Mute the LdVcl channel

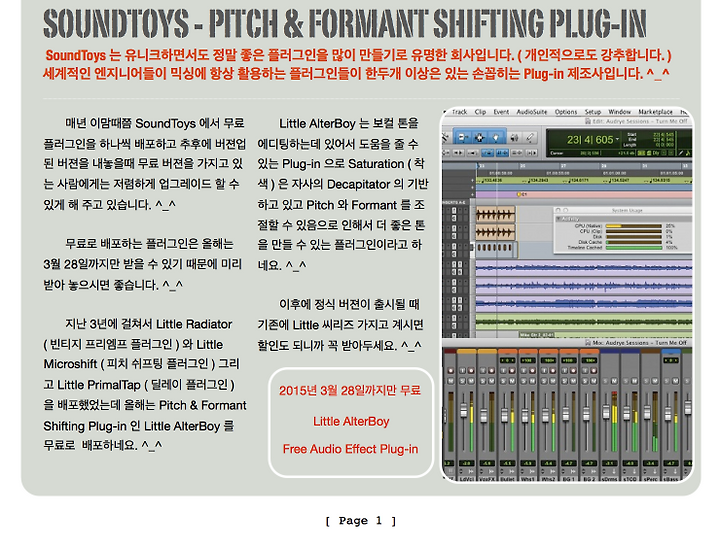(x=471, y=381)
